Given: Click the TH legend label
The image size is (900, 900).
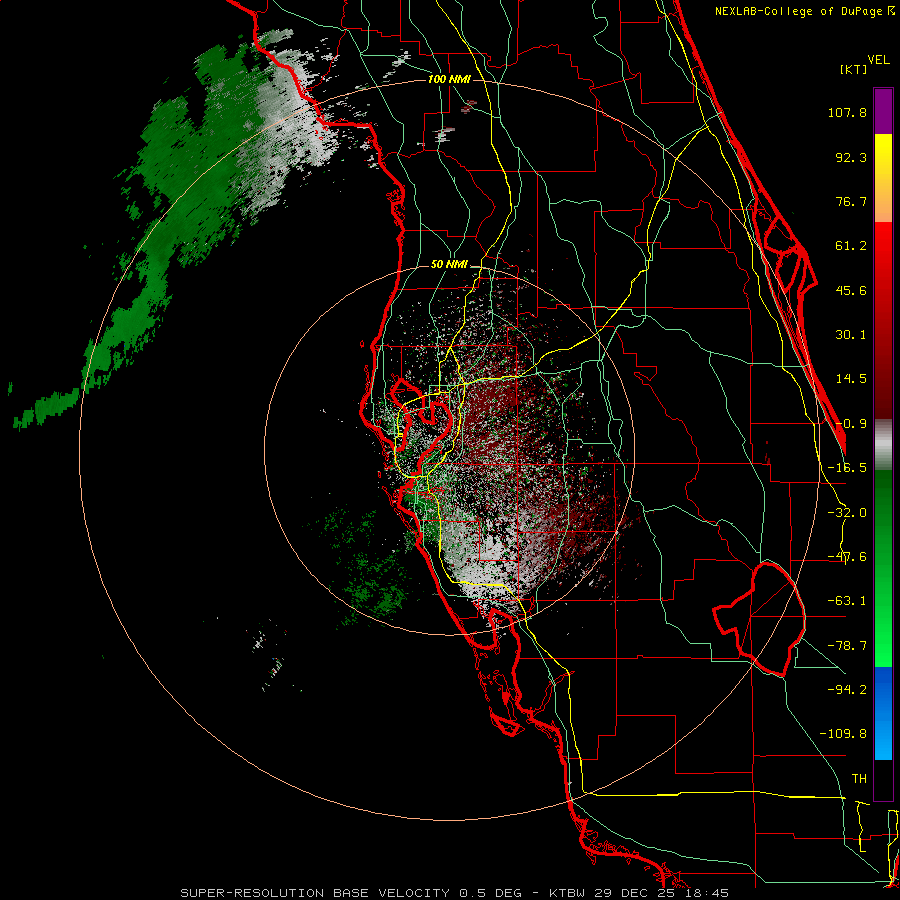Looking at the screenshot, I should 859,779.
